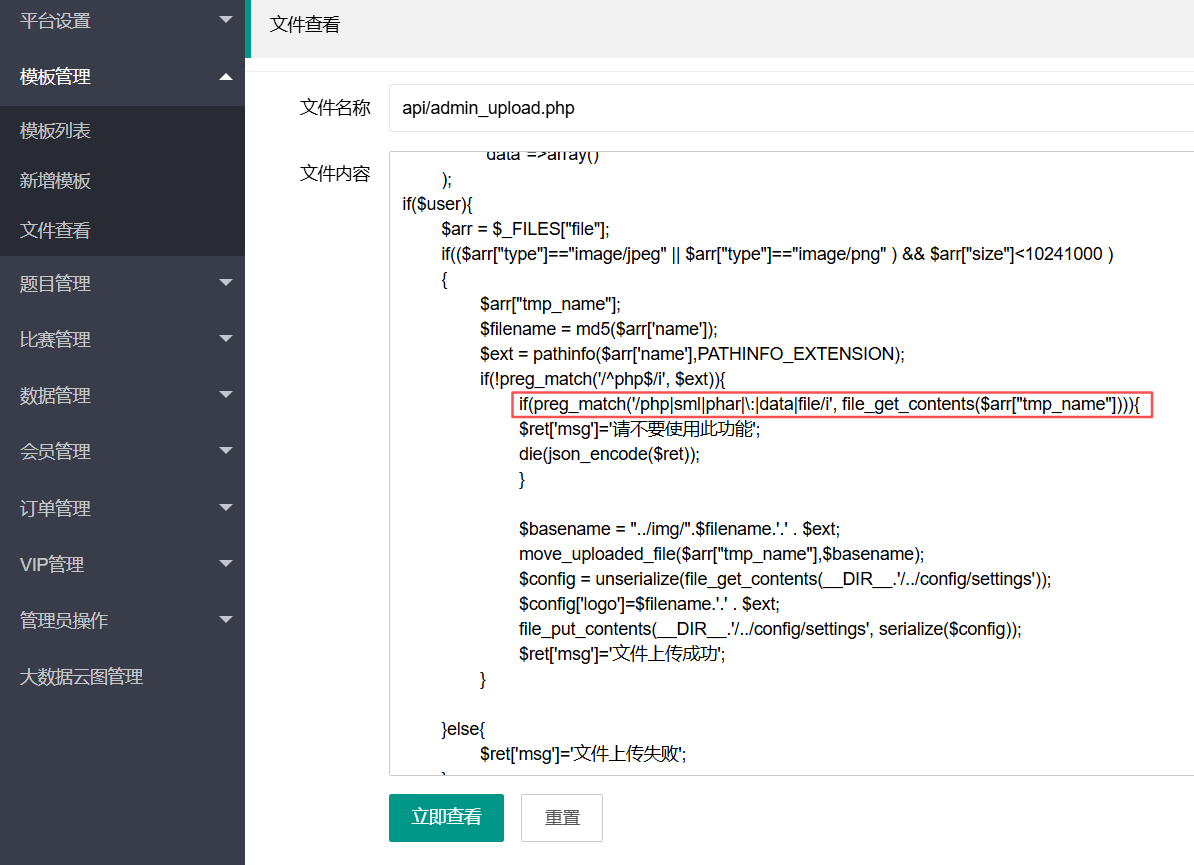
Task: Select the 文件查看 page title tab
Action: tap(305, 25)
